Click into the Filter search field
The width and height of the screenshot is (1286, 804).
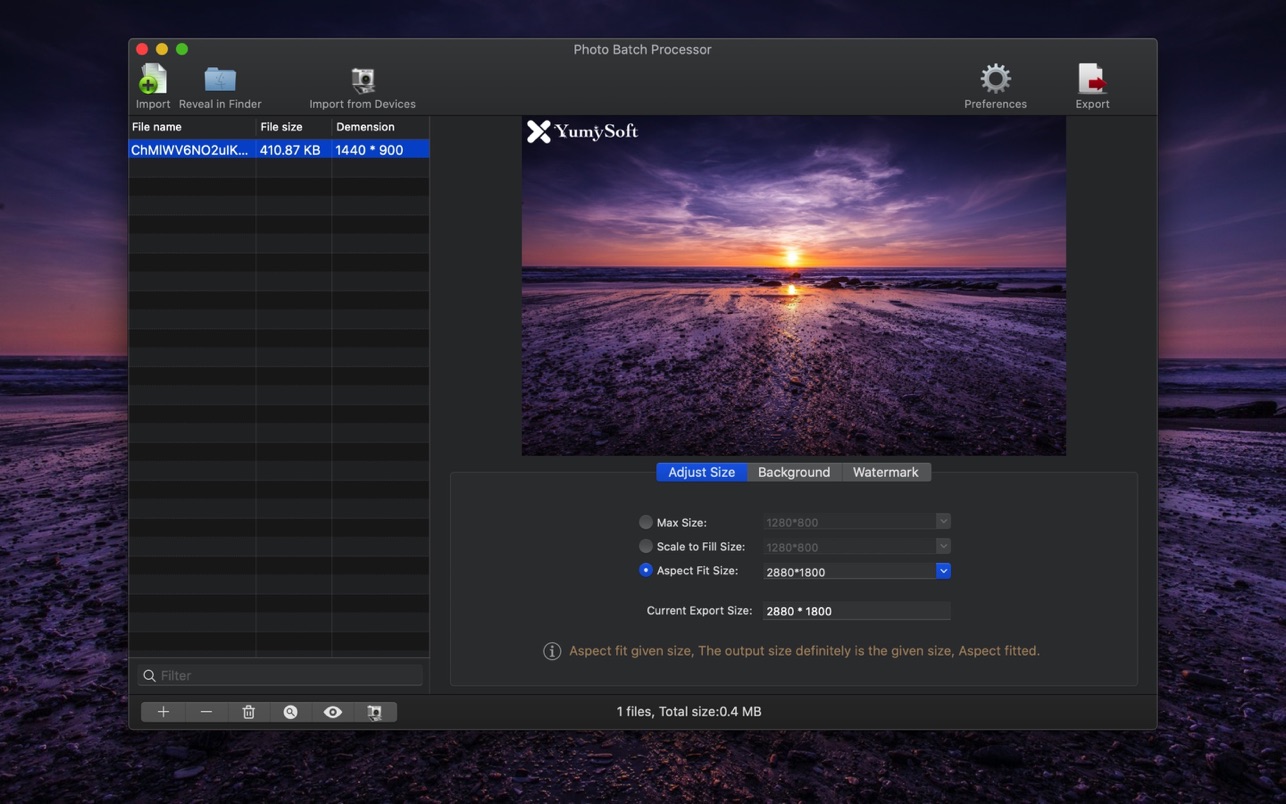click(280, 676)
